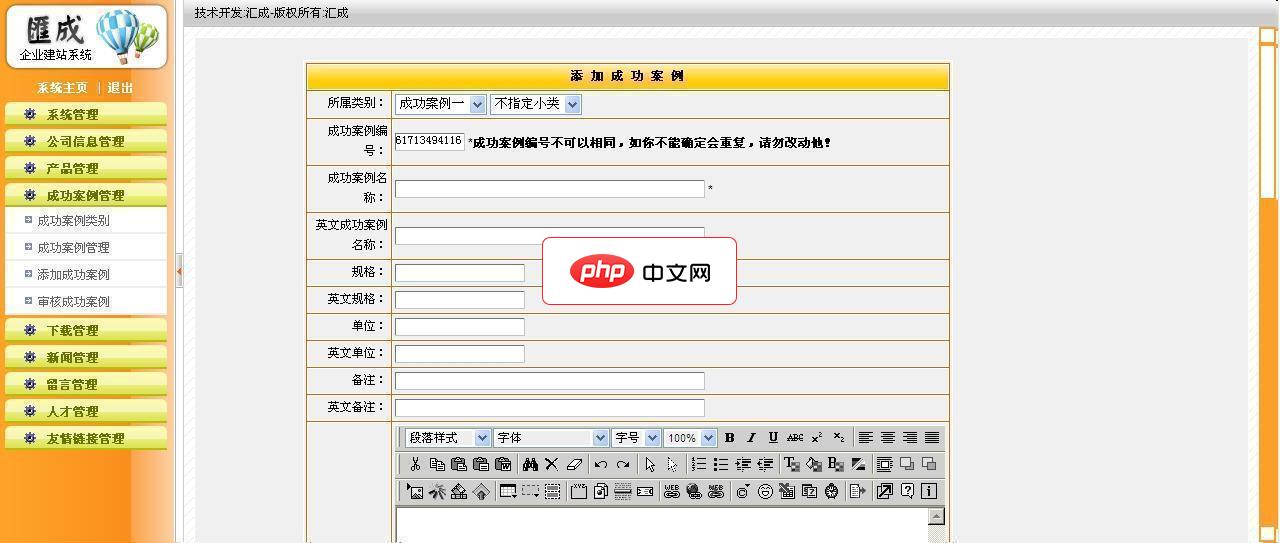Click the 成功案例名称 name input field
Image resolution: width=1280 pixels, height=543 pixels.
550,189
